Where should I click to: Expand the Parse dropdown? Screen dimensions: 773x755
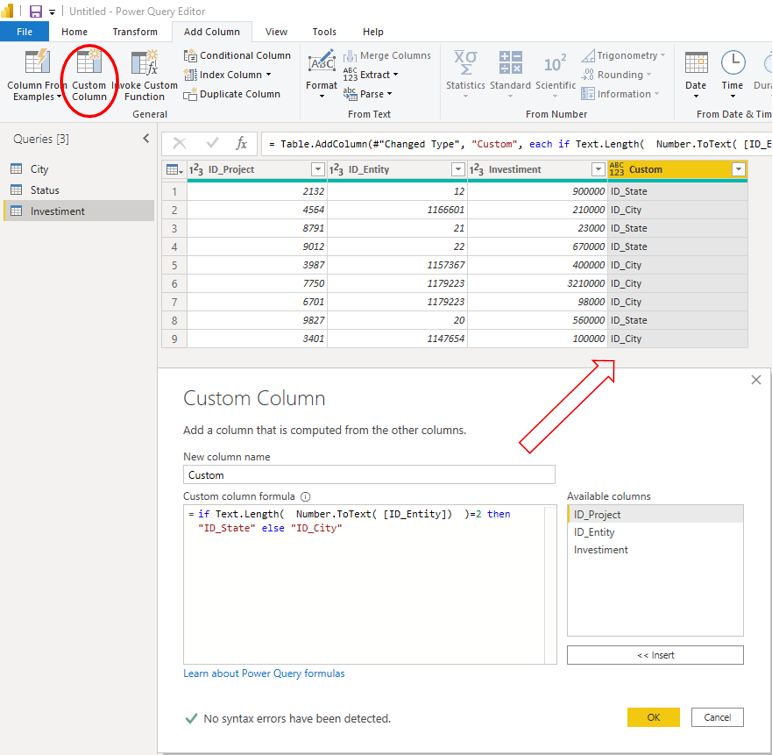coord(389,94)
